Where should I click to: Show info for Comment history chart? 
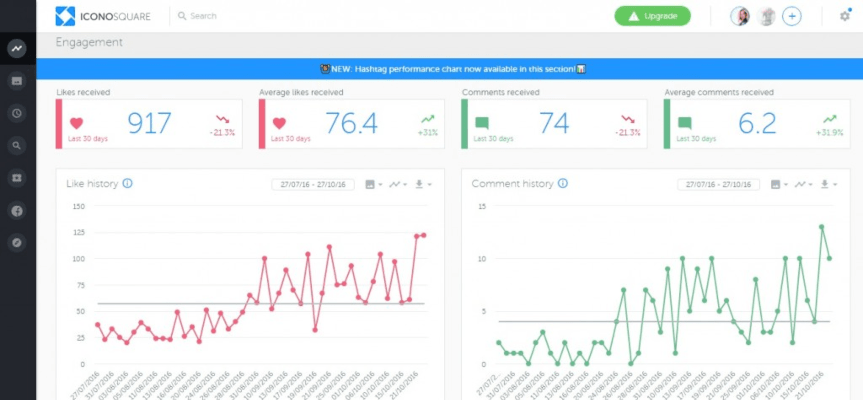563,184
